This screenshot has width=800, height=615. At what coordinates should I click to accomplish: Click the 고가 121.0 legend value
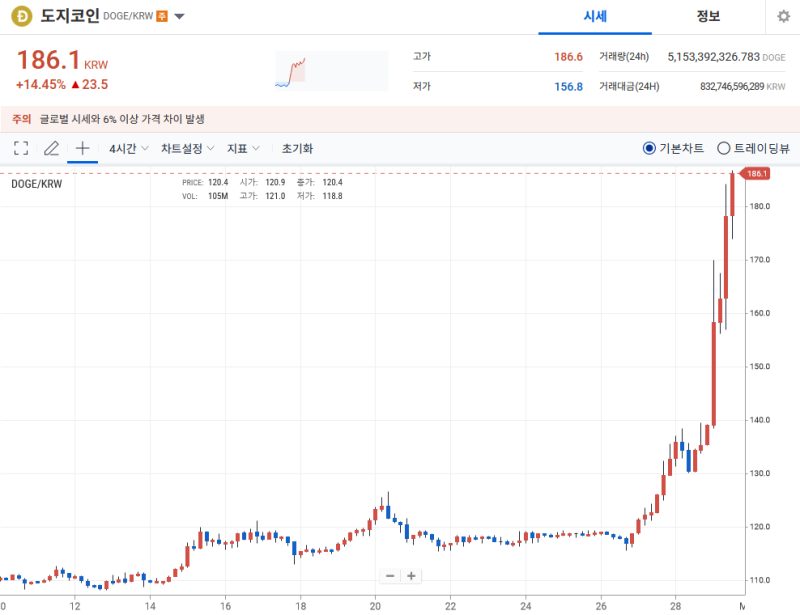275,196
